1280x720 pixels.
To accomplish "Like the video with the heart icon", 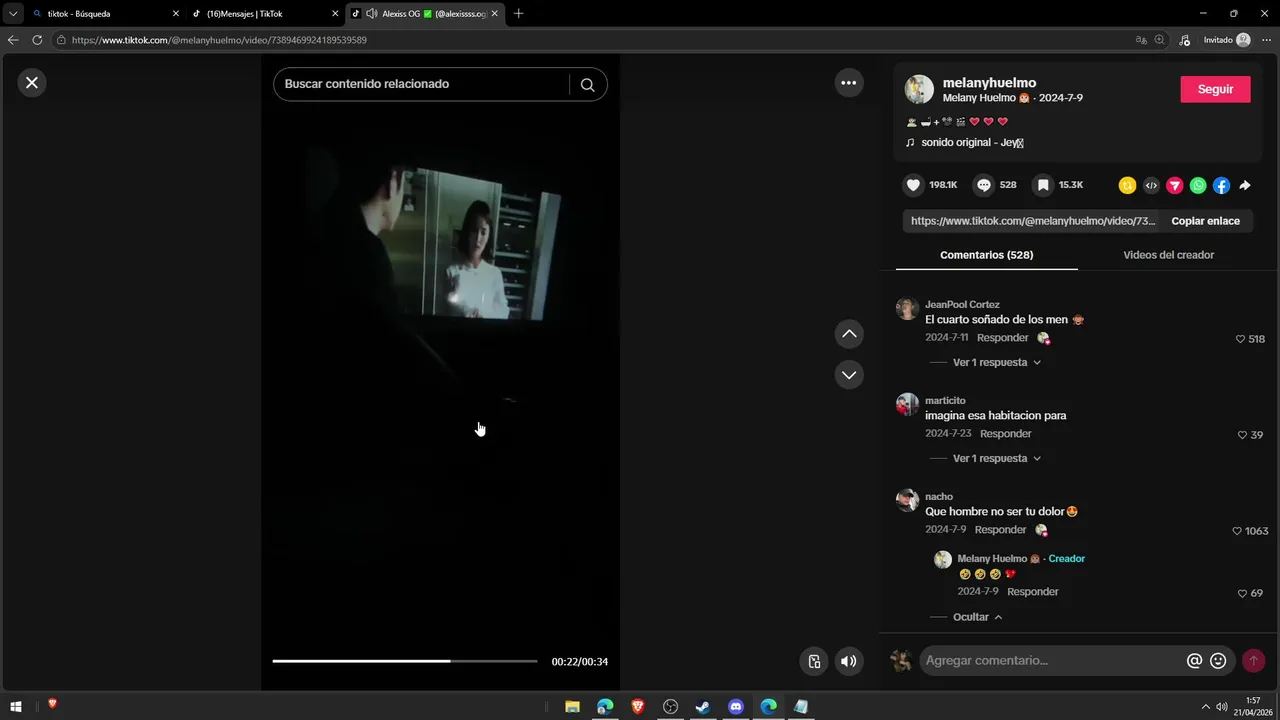I will [x=913, y=185].
